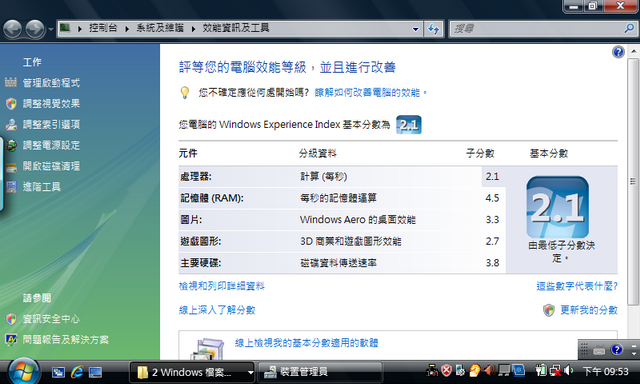Click volume speaker tray icon beside clock
640x384 pixels.
tap(568, 371)
